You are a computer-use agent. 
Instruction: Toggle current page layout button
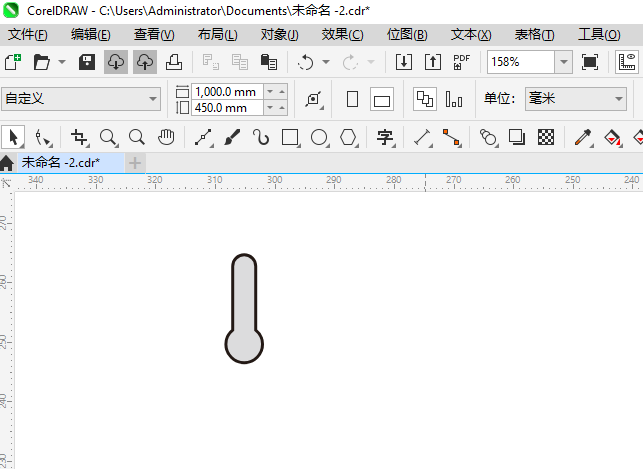tap(454, 99)
